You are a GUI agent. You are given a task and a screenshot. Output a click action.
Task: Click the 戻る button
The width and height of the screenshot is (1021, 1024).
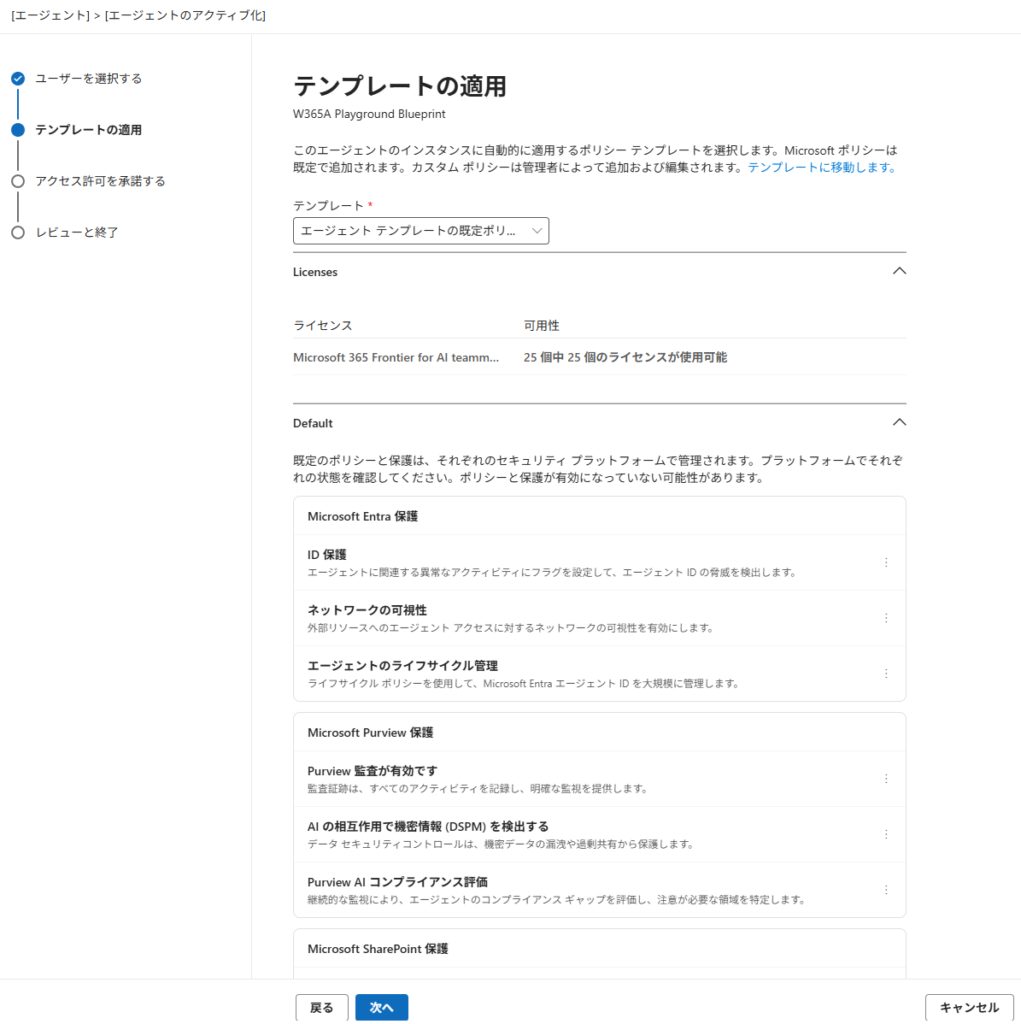click(321, 1008)
